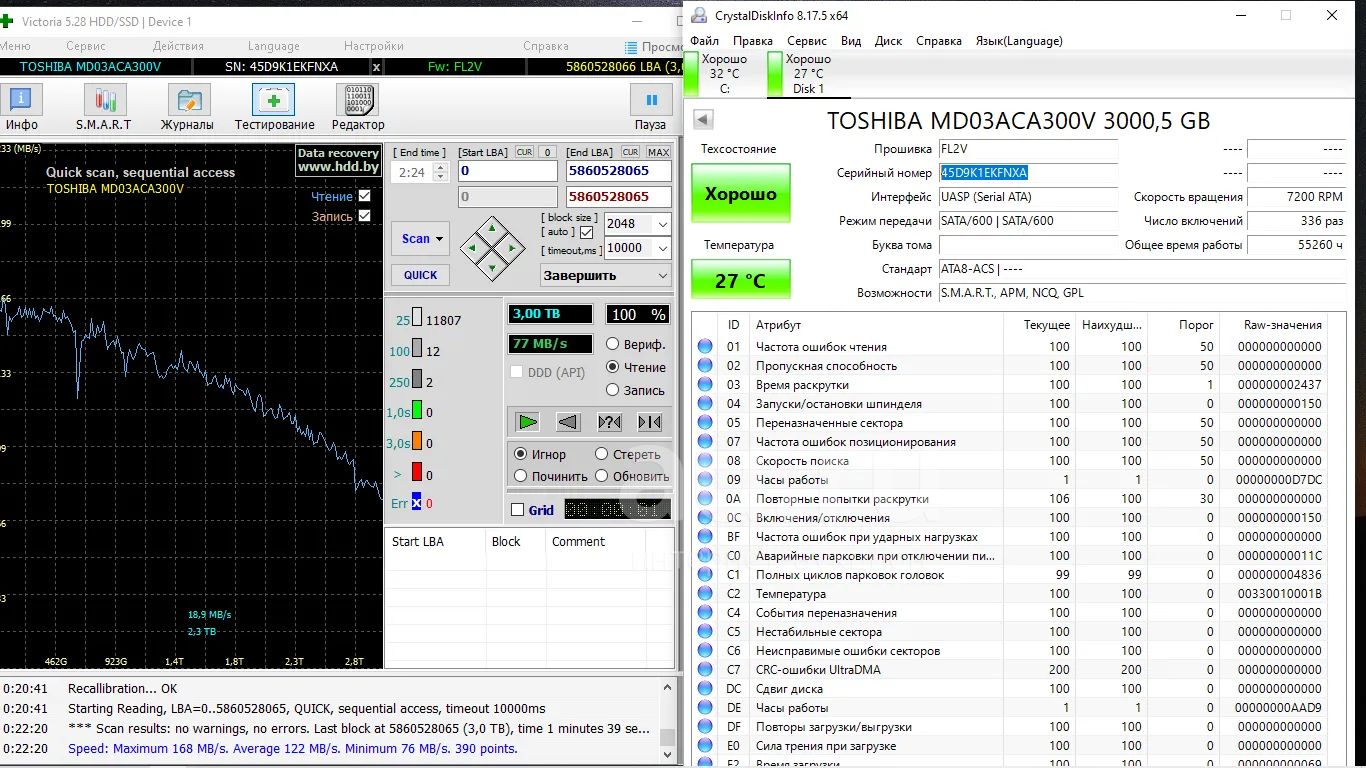Click the CUR button beside End LBA
The image size is (1366, 768).
(630, 152)
